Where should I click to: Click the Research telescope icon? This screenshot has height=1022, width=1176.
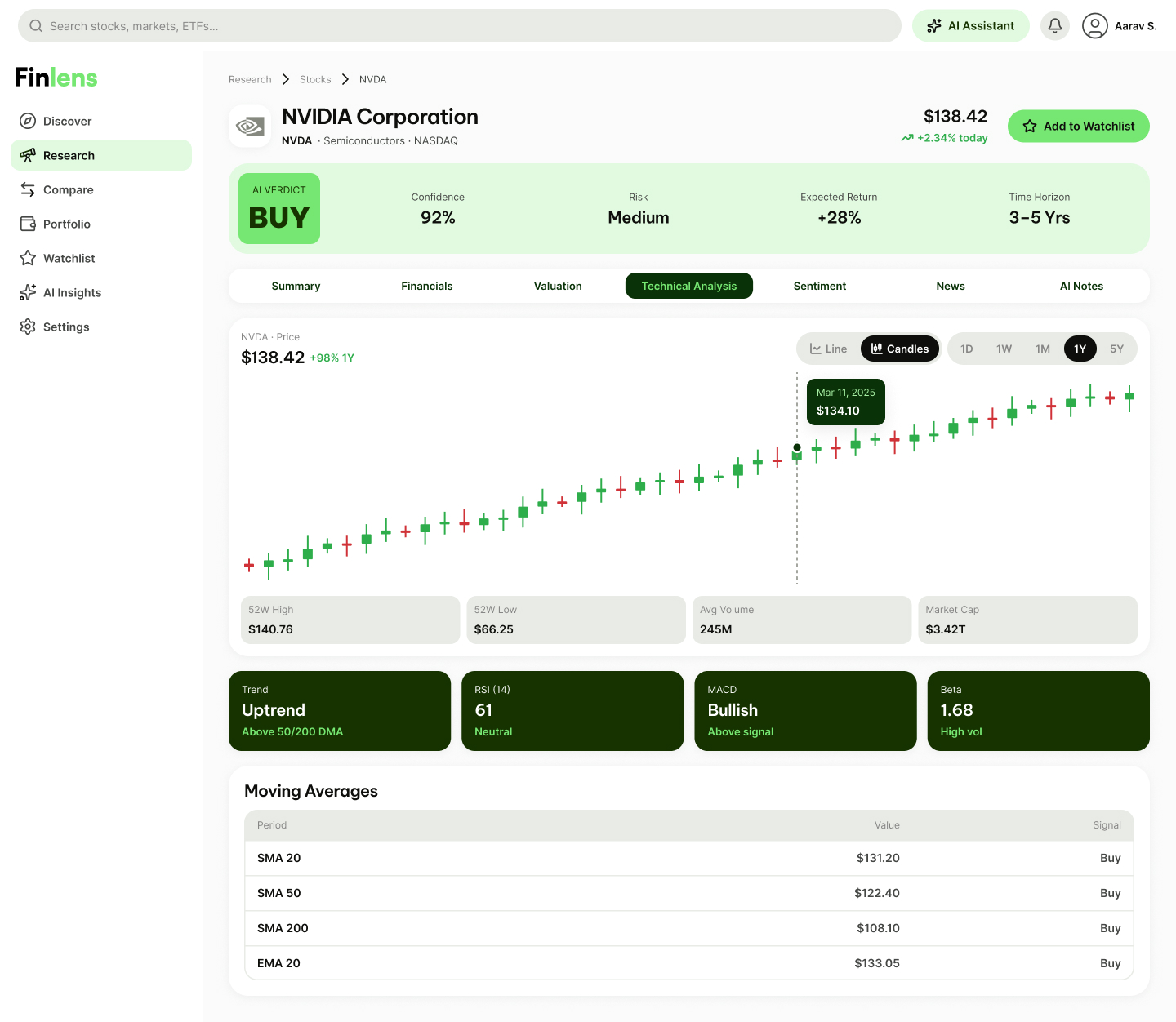tap(28, 155)
